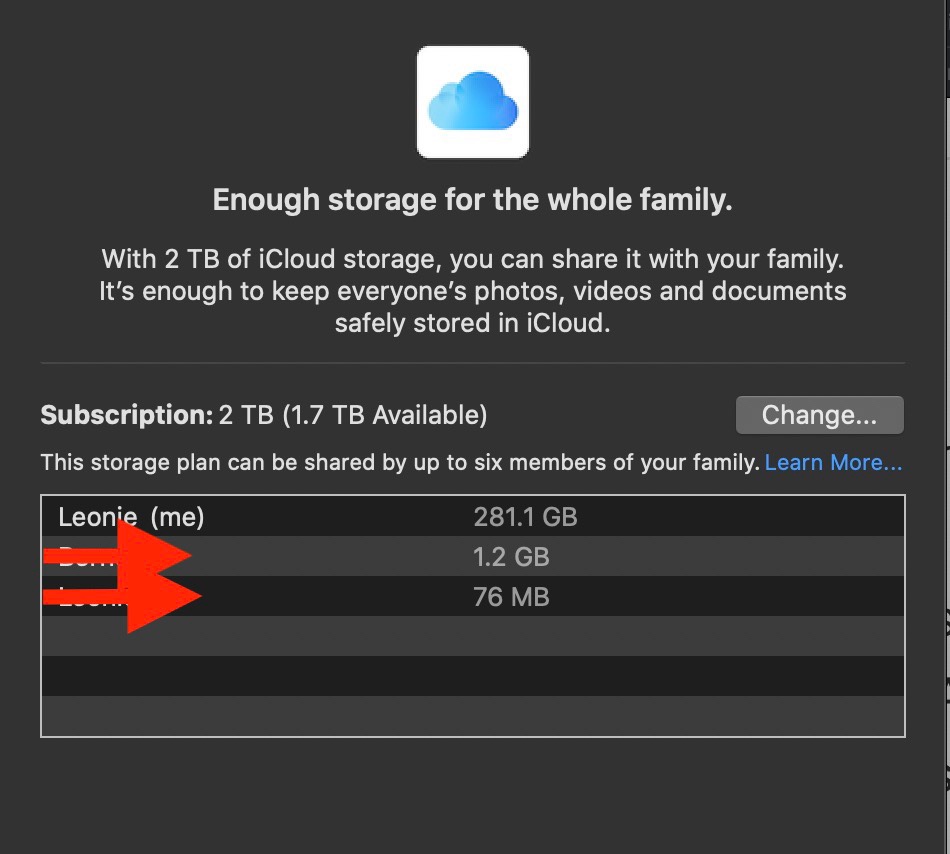Click the iCloud cloud icon

pyautogui.click(x=472, y=102)
